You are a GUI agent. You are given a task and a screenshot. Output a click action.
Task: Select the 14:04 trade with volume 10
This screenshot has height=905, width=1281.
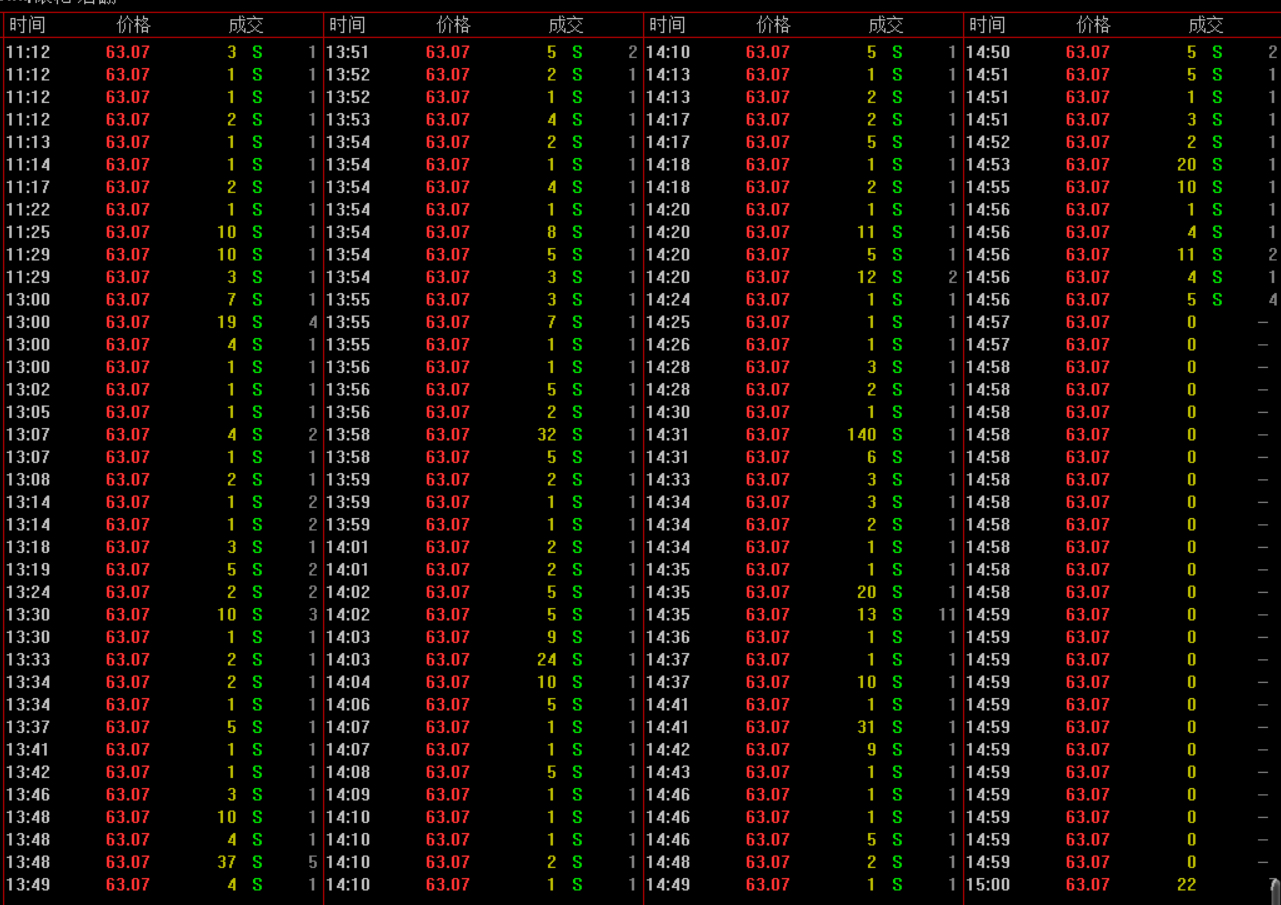coord(482,682)
